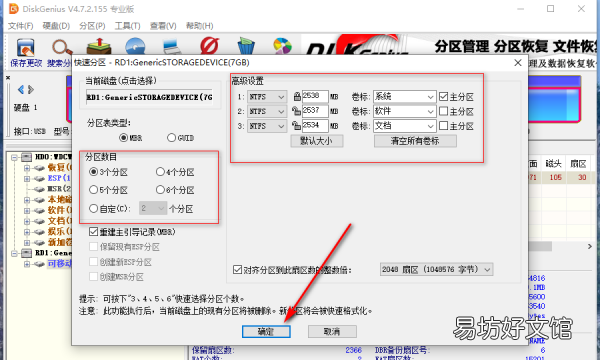The image size is (600, 360).
Task: Click the horizontal scrollbar right arrow
Action: pyautogui.click(x=590, y=246)
